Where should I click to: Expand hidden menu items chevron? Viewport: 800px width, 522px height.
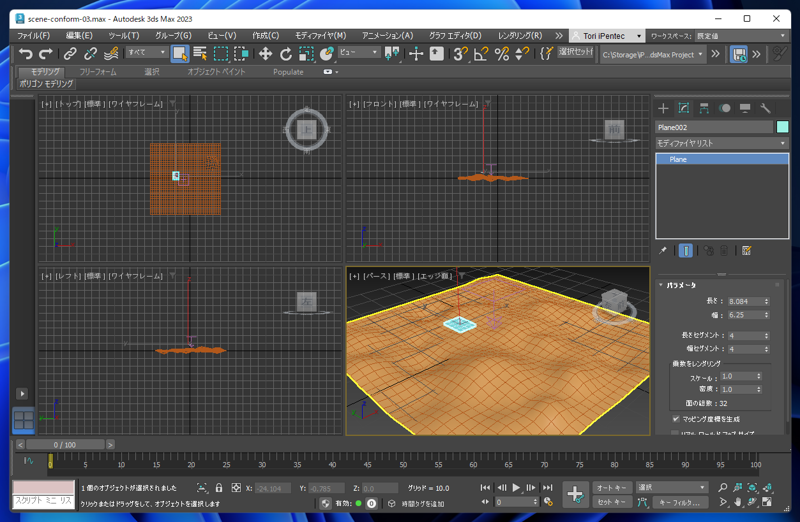coord(559,36)
